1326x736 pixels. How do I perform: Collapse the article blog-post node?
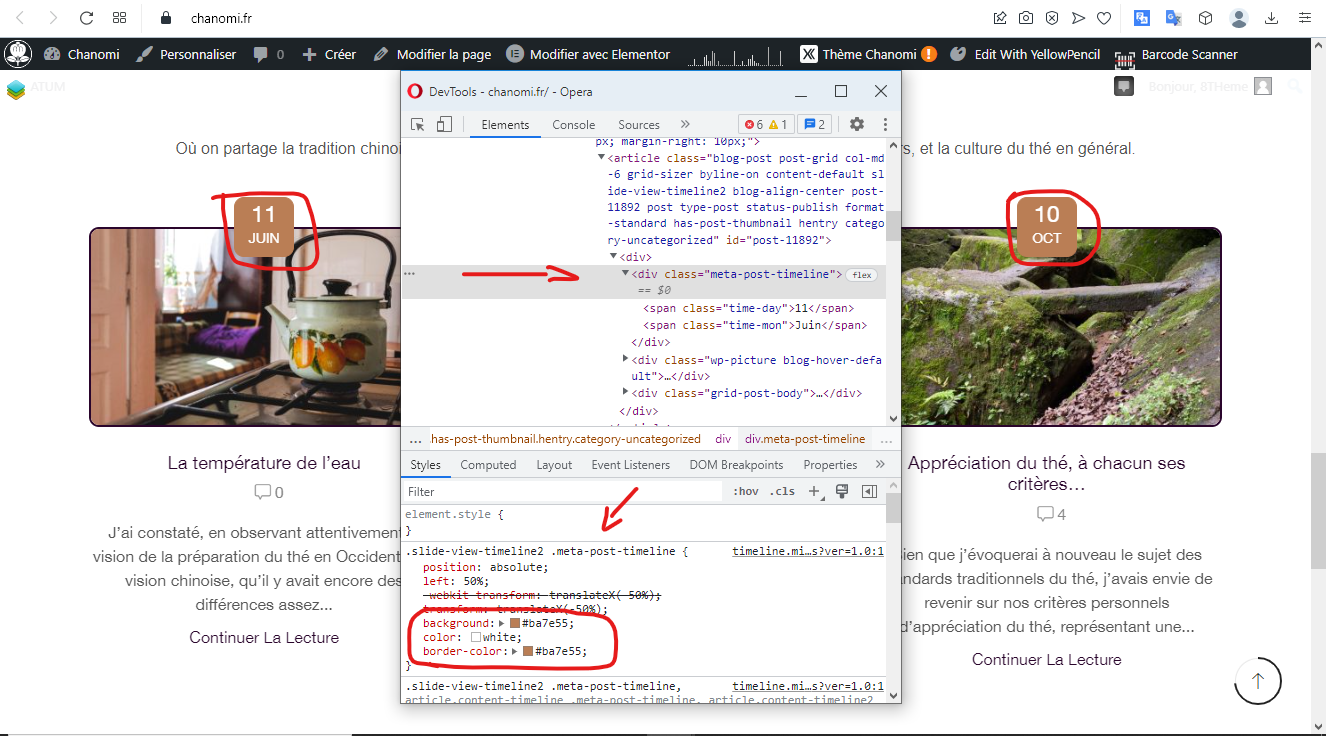tap(601, 157)
